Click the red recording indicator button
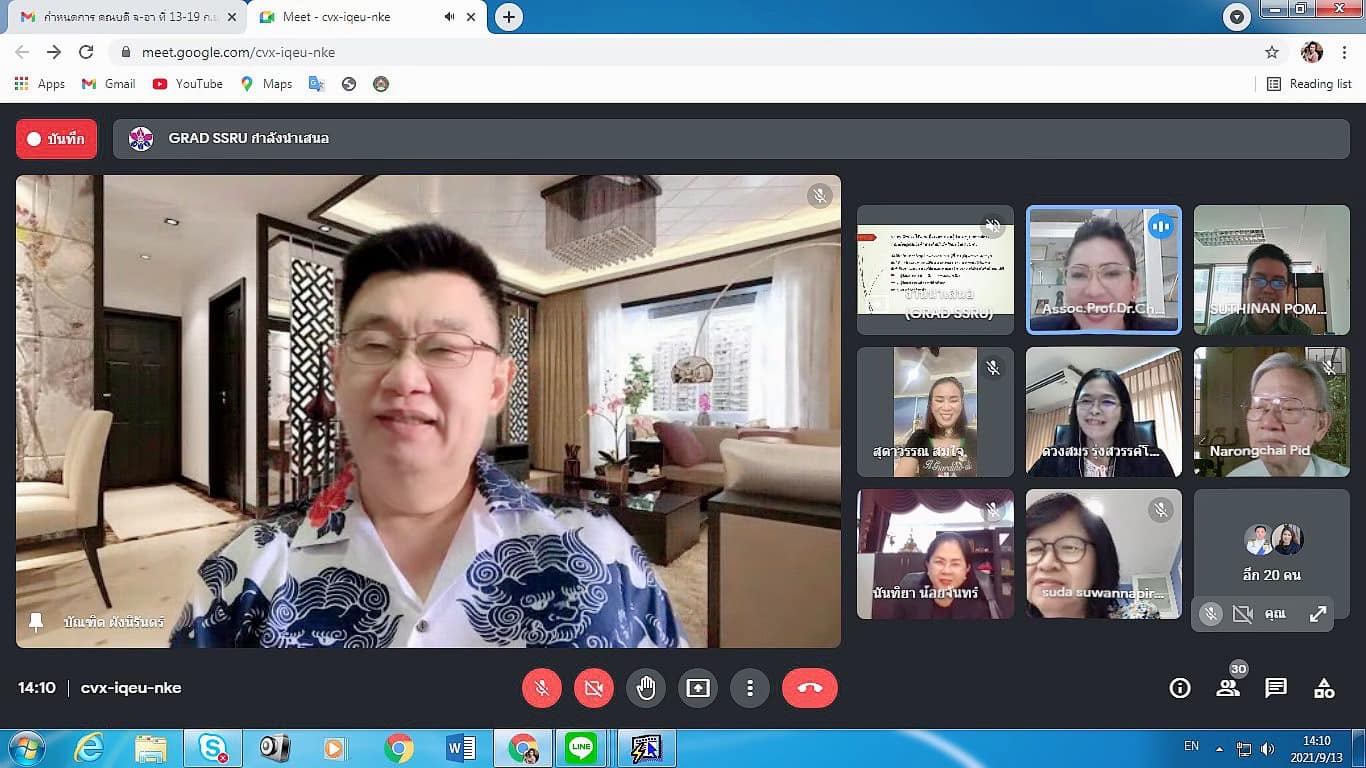The height and width of the screenshot is (768, 1366). [56, 139]
